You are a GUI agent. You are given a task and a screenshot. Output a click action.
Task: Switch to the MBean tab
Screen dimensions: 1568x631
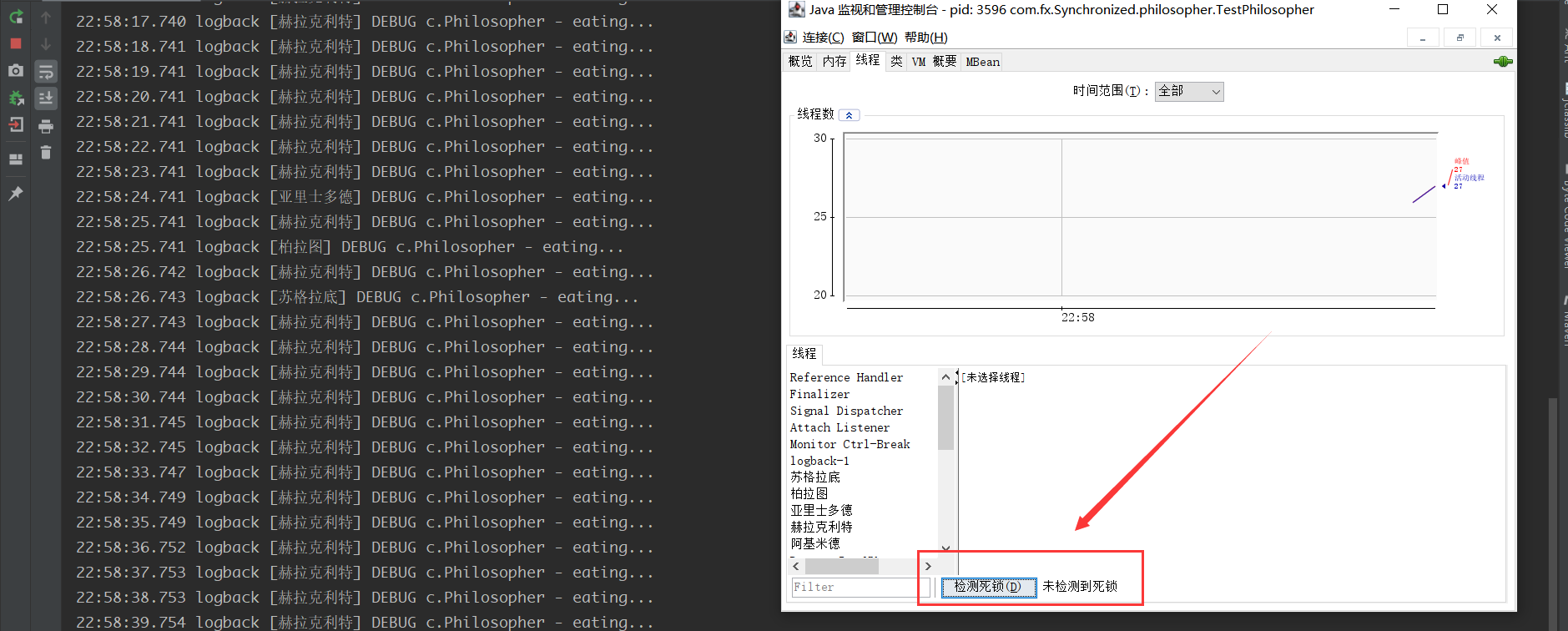[x=982, y=62]
